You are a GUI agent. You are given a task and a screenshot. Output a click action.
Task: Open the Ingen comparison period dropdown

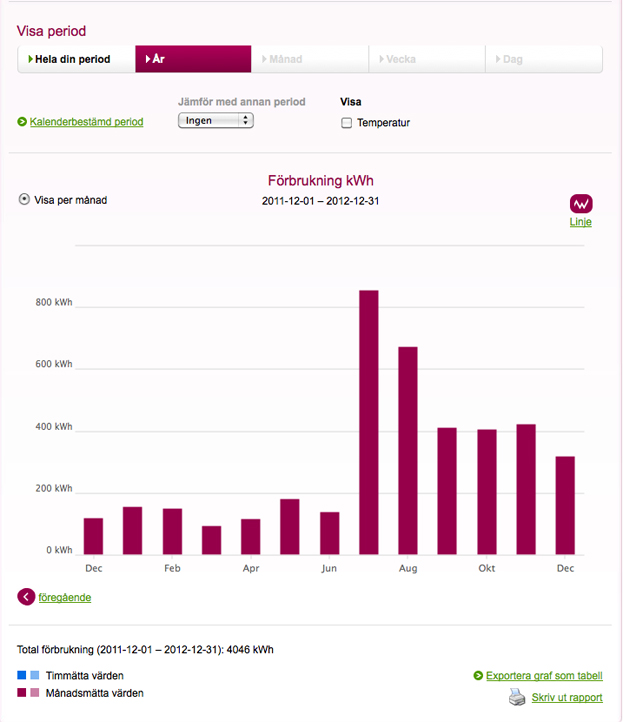[216, 121]
